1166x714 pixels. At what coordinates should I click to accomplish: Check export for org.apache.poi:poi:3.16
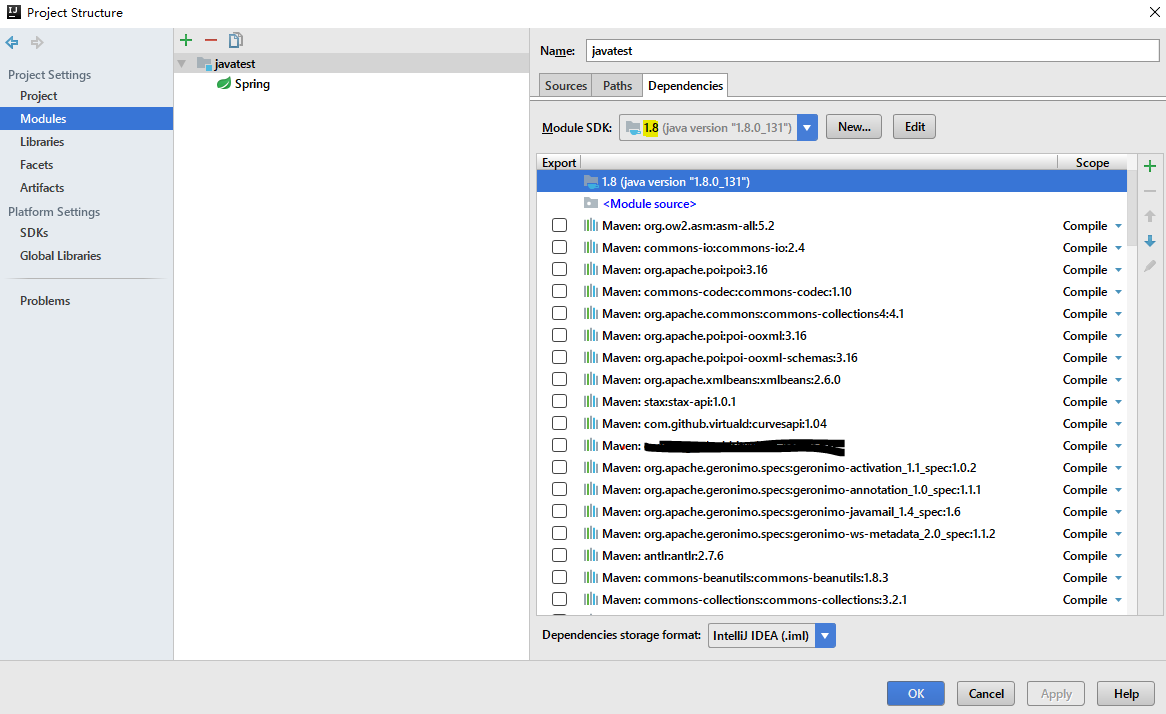click(559, 269)
